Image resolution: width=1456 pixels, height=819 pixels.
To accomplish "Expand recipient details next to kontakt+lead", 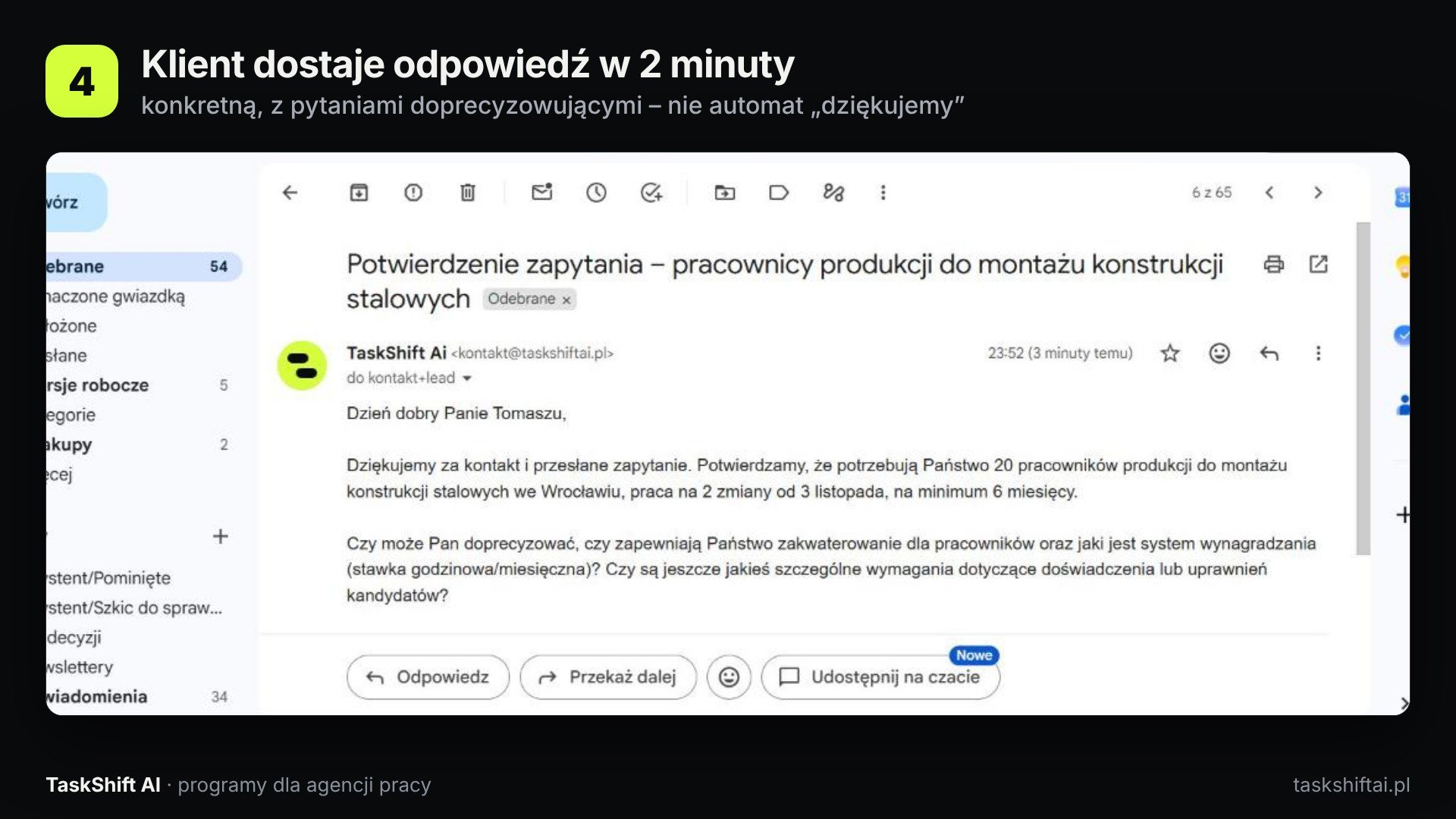I will tap(467, 378).
